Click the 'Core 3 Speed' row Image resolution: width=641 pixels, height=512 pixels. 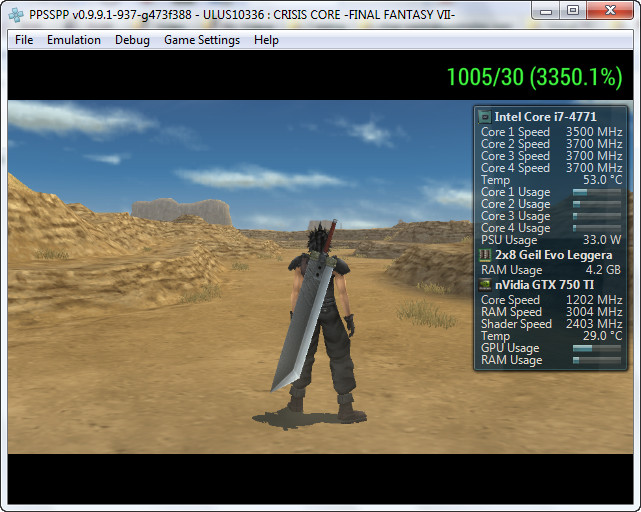pyautogui.click(x=551, y=156)
